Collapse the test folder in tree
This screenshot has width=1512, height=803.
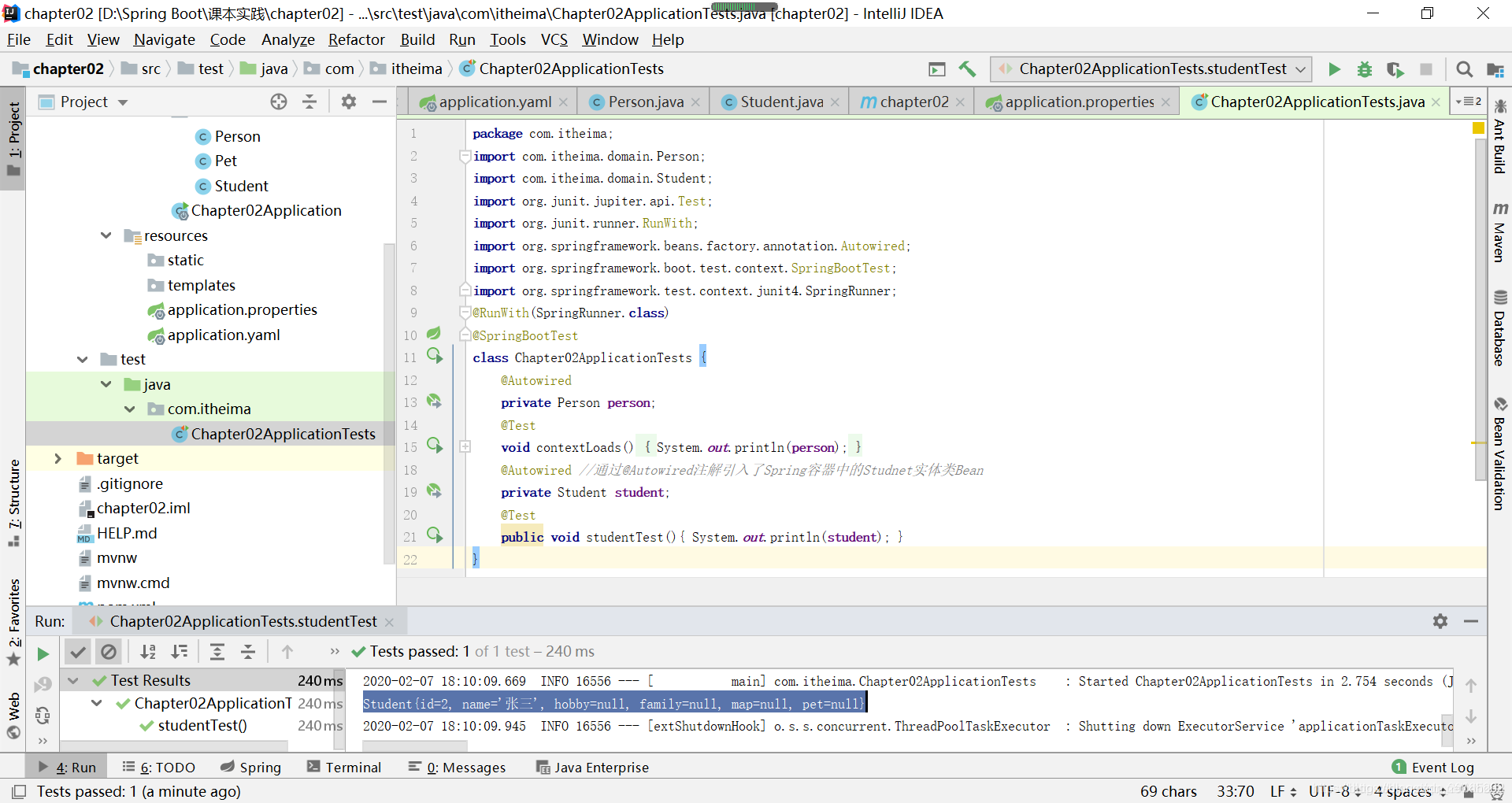[x=83, y=359]
